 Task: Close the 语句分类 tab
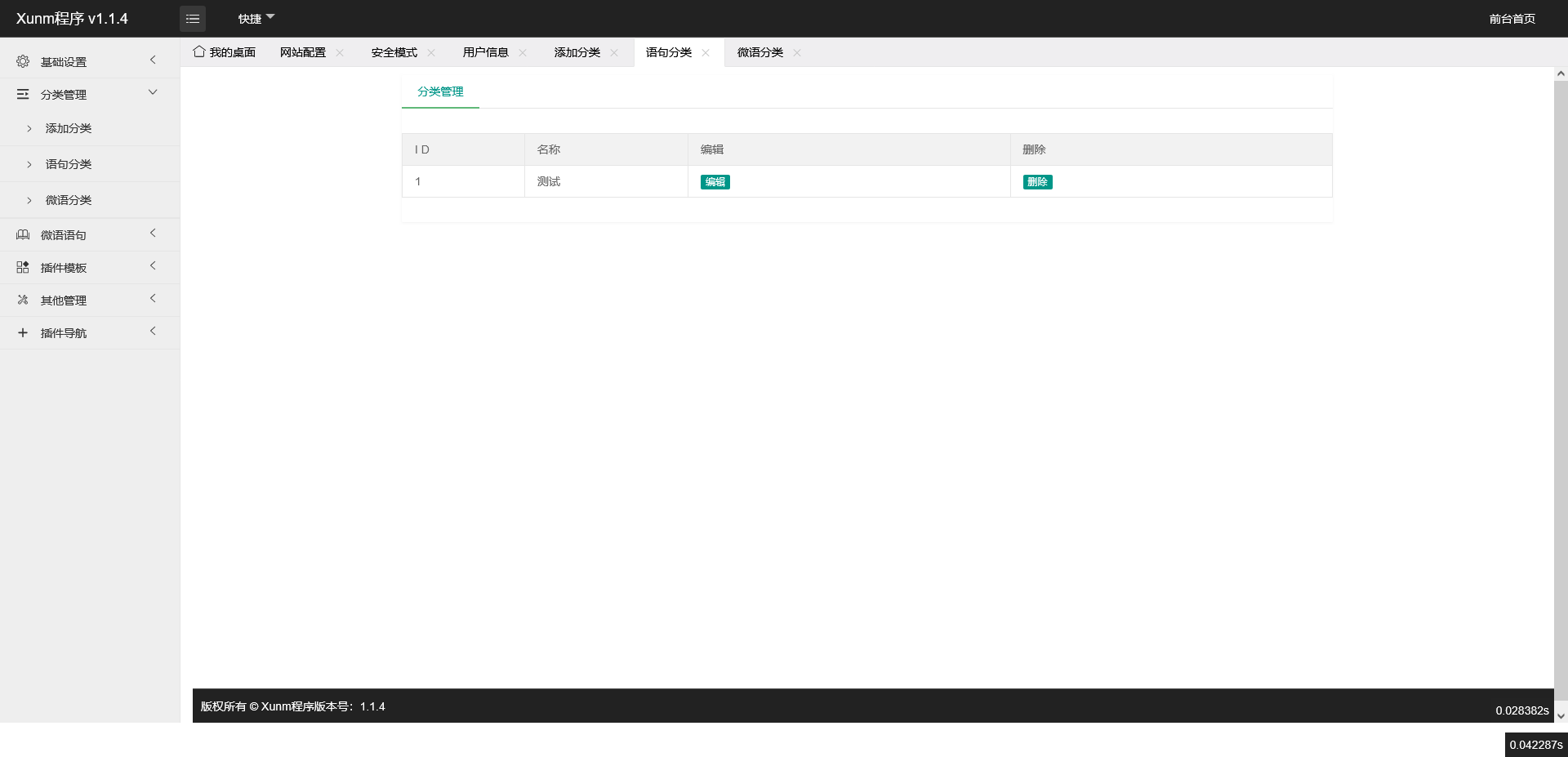click(706, 53)
